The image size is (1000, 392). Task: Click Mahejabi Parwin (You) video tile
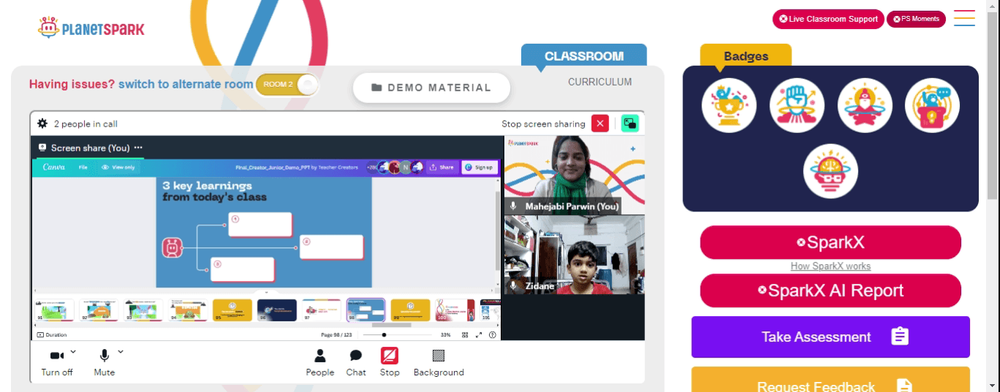(x=574, y=175)
